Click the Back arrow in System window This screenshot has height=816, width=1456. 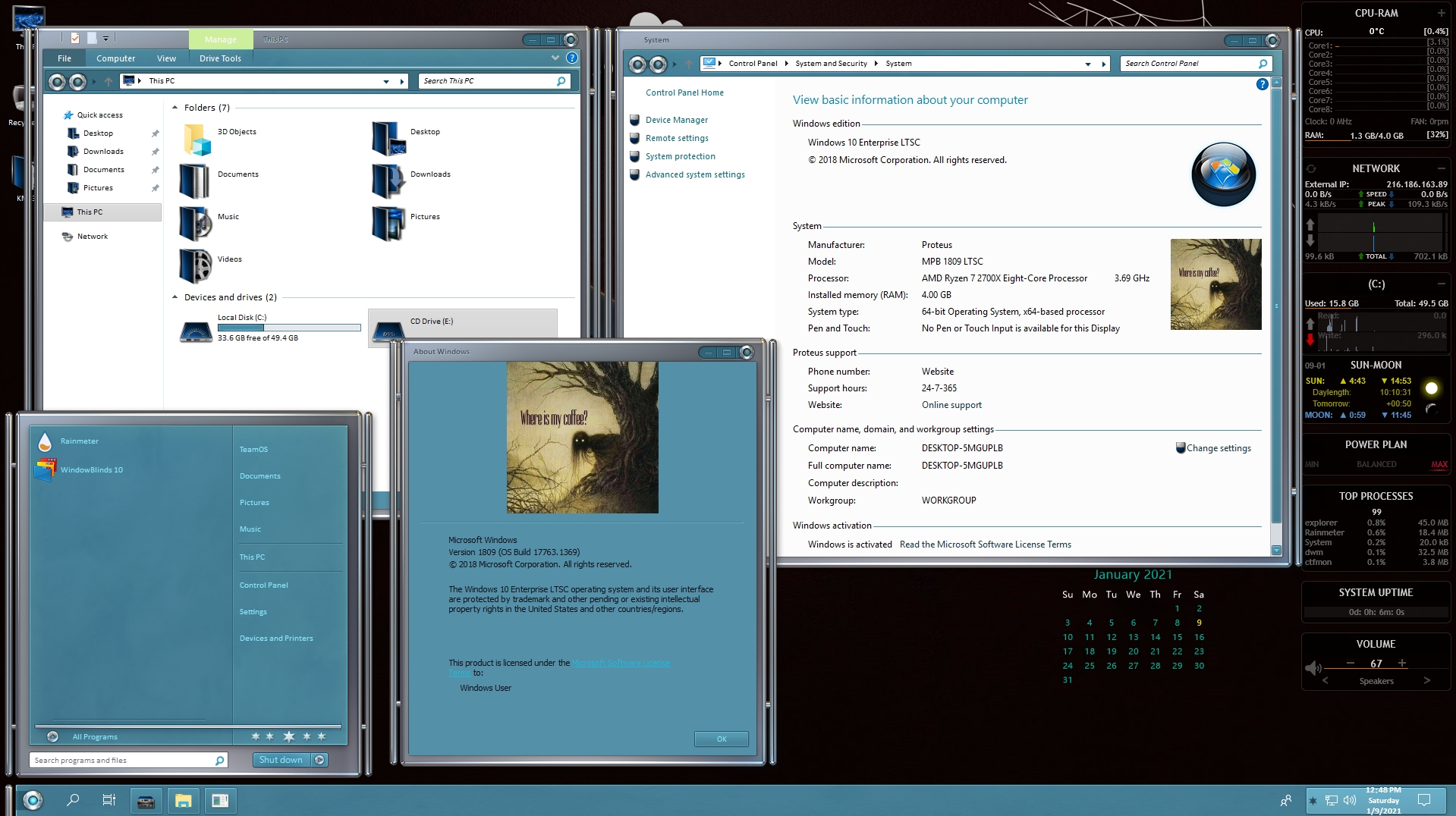(x=638, y=64)
